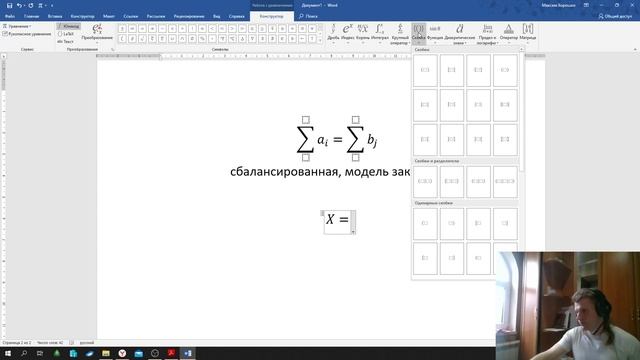
Task: Click the pi equation icon in Quick Access
Action: (x=40, y=5)
